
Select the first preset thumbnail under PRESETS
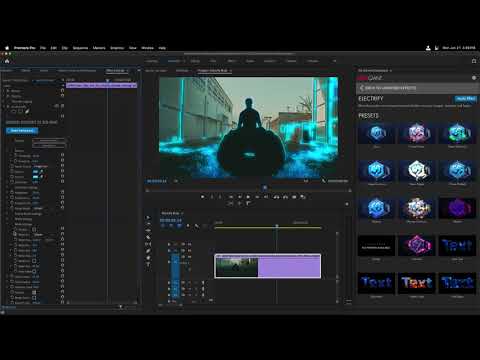(x=376, y=133)
